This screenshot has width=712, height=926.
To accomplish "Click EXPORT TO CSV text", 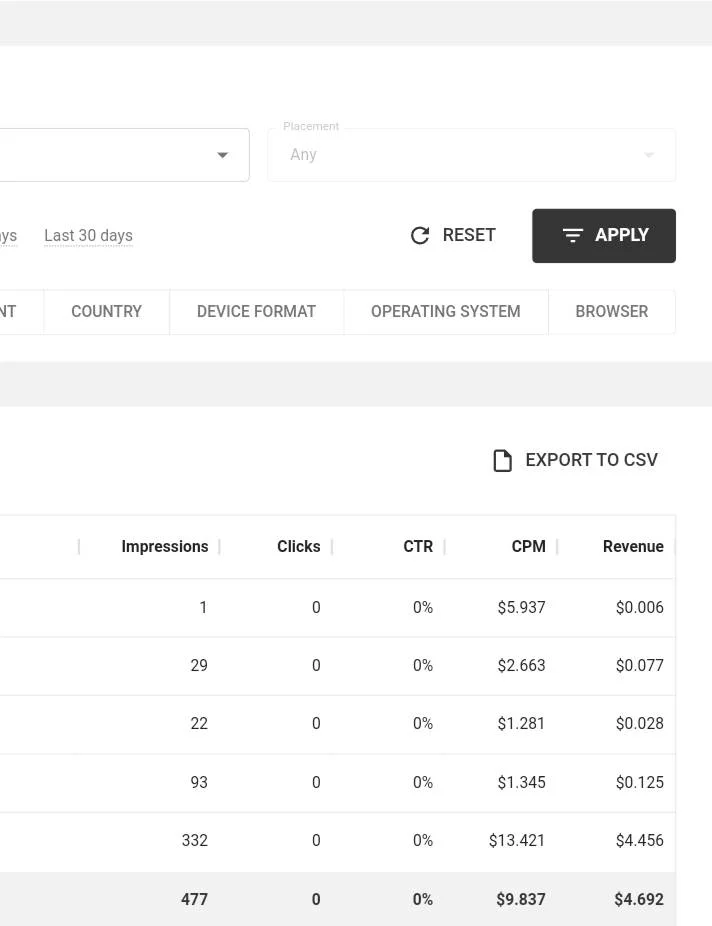I will [x=592, y=460].
